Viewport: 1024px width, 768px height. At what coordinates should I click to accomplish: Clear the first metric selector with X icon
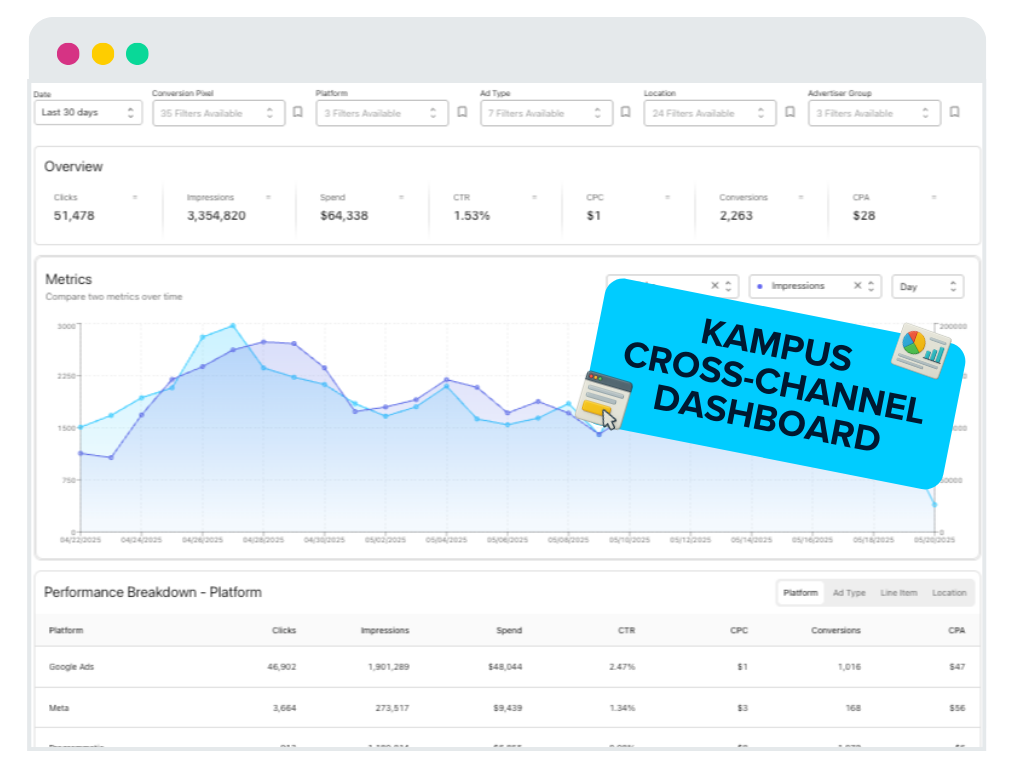(714, 285)
